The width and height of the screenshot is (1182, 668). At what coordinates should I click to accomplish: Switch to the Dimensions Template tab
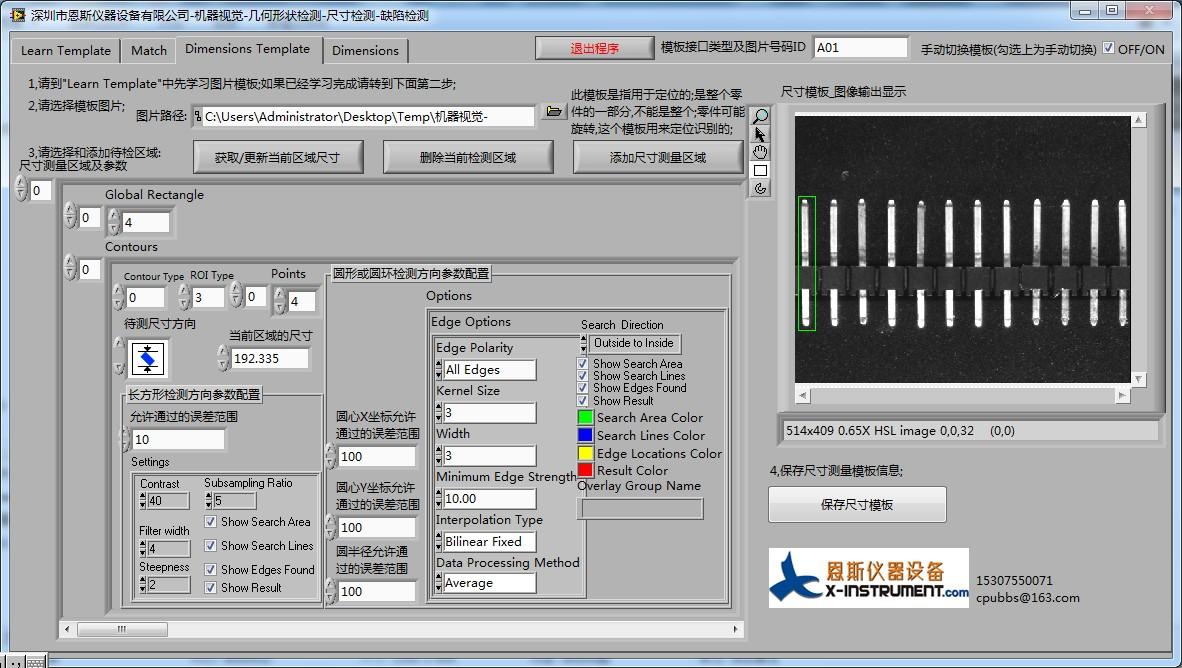[247, 49]
